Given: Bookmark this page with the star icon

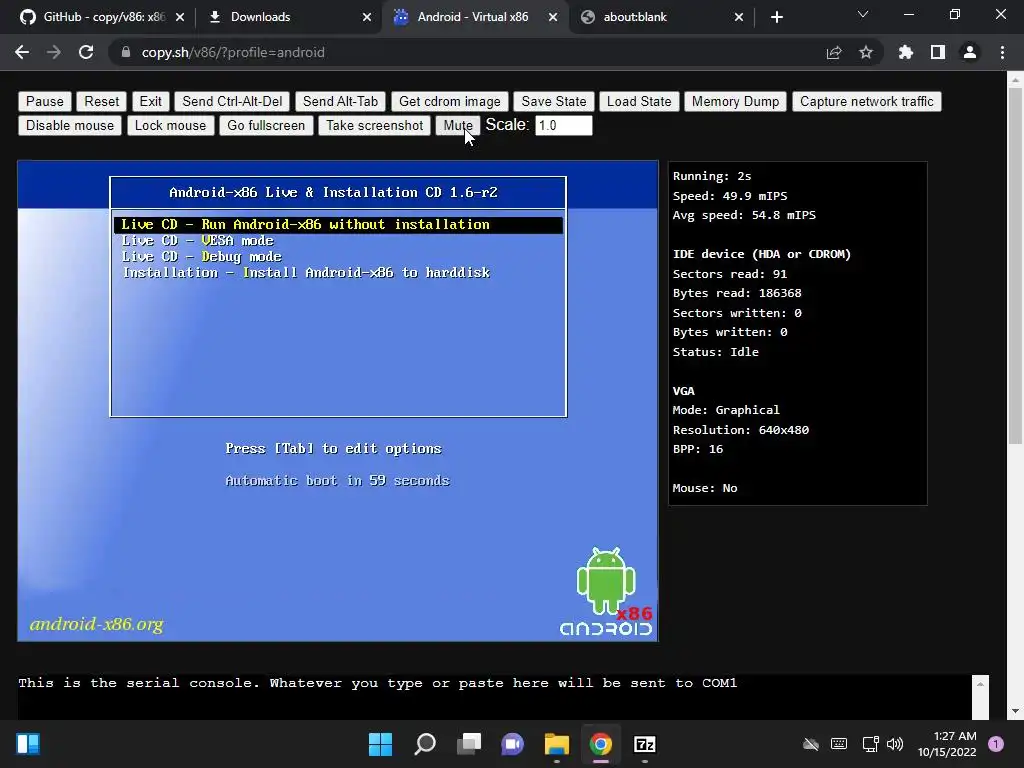Looking at the screenshot, I should point(866,52).
